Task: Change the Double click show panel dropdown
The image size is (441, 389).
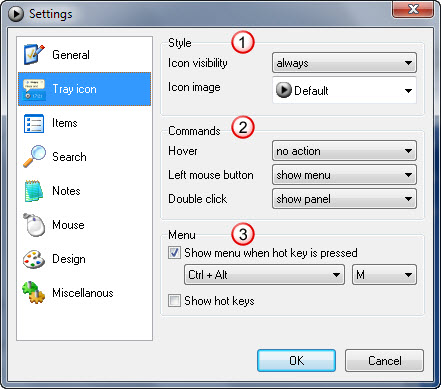Action: tap(344, 199)
